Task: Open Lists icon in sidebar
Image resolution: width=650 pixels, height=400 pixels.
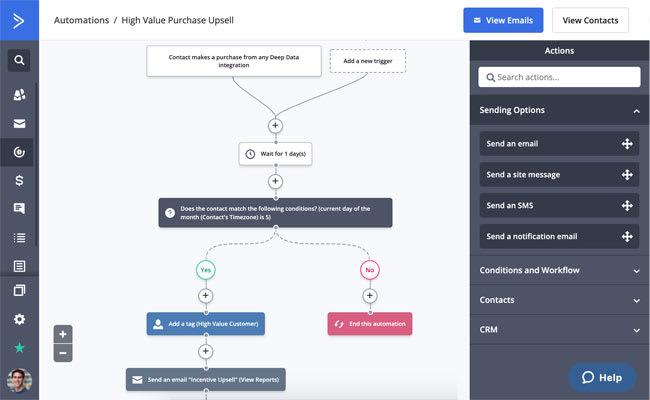Action: 19,238
